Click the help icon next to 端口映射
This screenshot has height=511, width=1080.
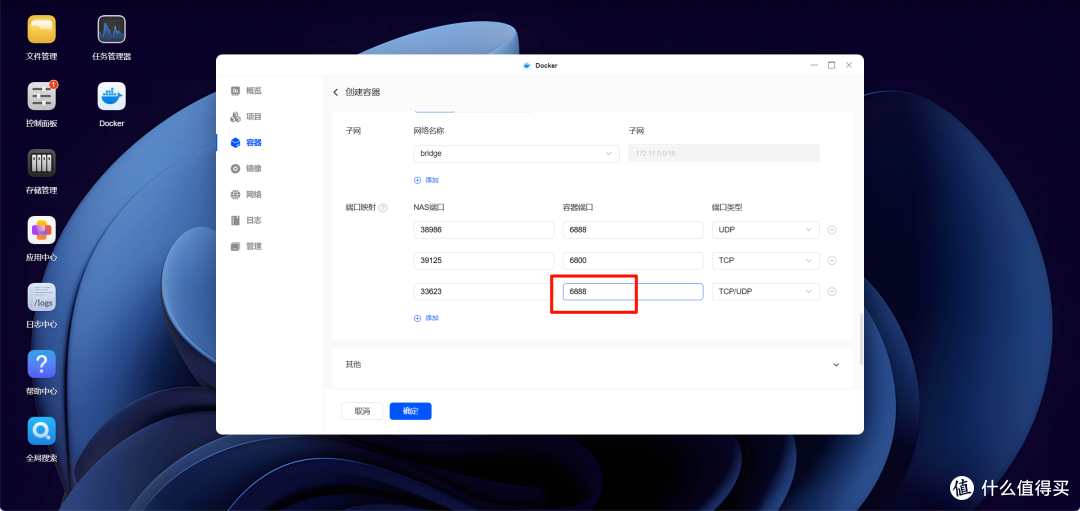pos(383,207)
